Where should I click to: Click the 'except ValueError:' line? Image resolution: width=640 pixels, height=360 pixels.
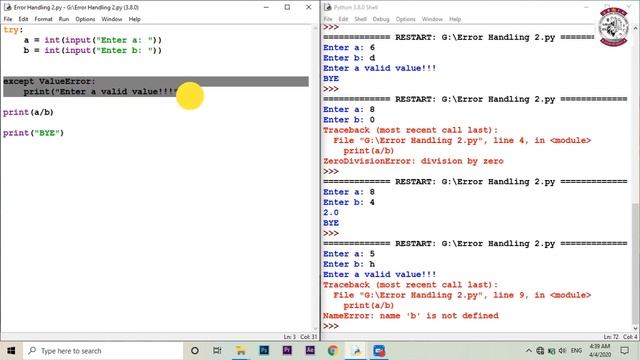pyautogui.click(x=49, y=81)
